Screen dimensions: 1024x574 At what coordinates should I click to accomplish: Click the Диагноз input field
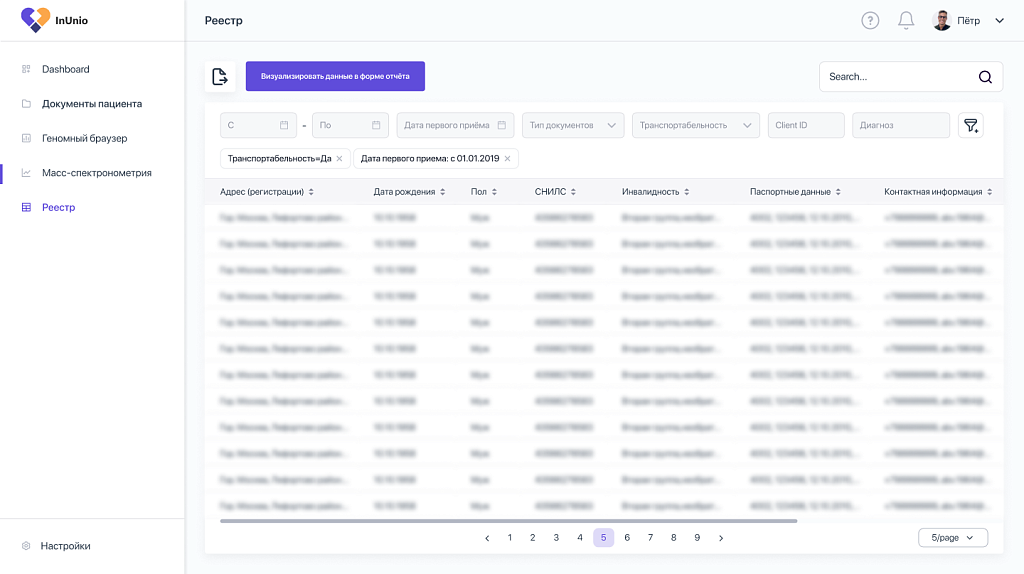click(x=901, y=125)
